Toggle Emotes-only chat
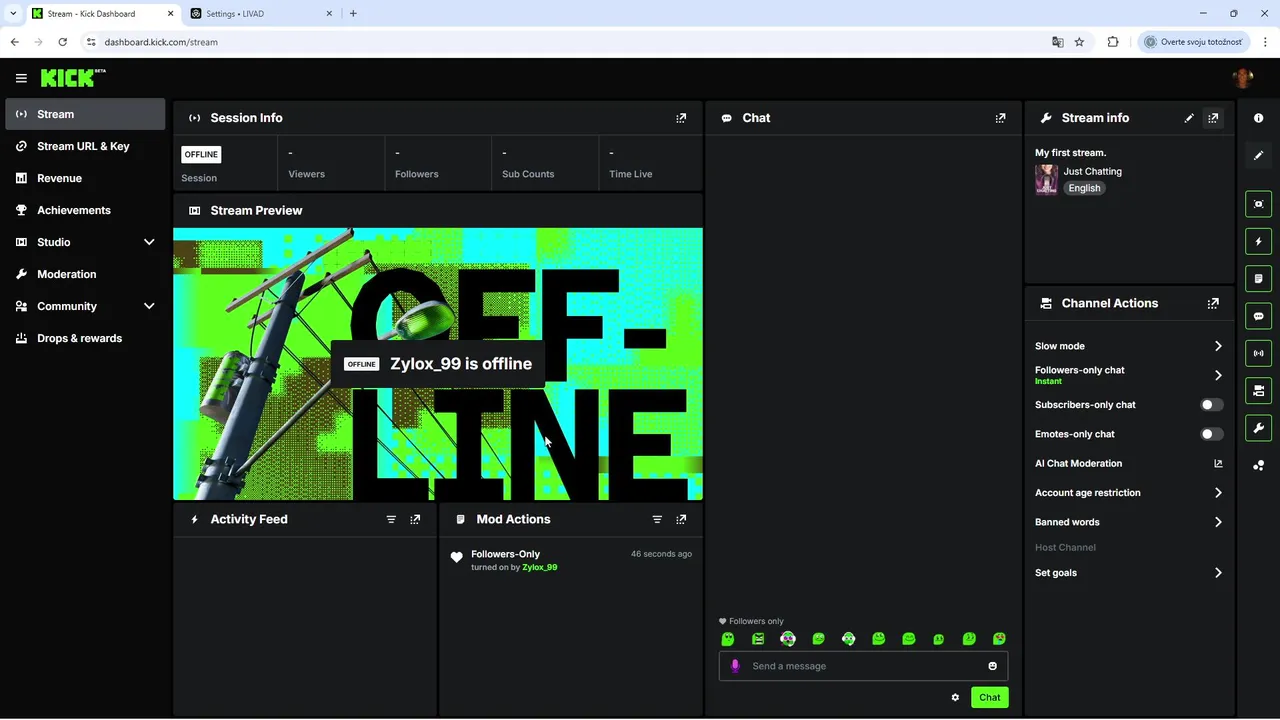1280x720 pixels. (x=1212, y=434)
